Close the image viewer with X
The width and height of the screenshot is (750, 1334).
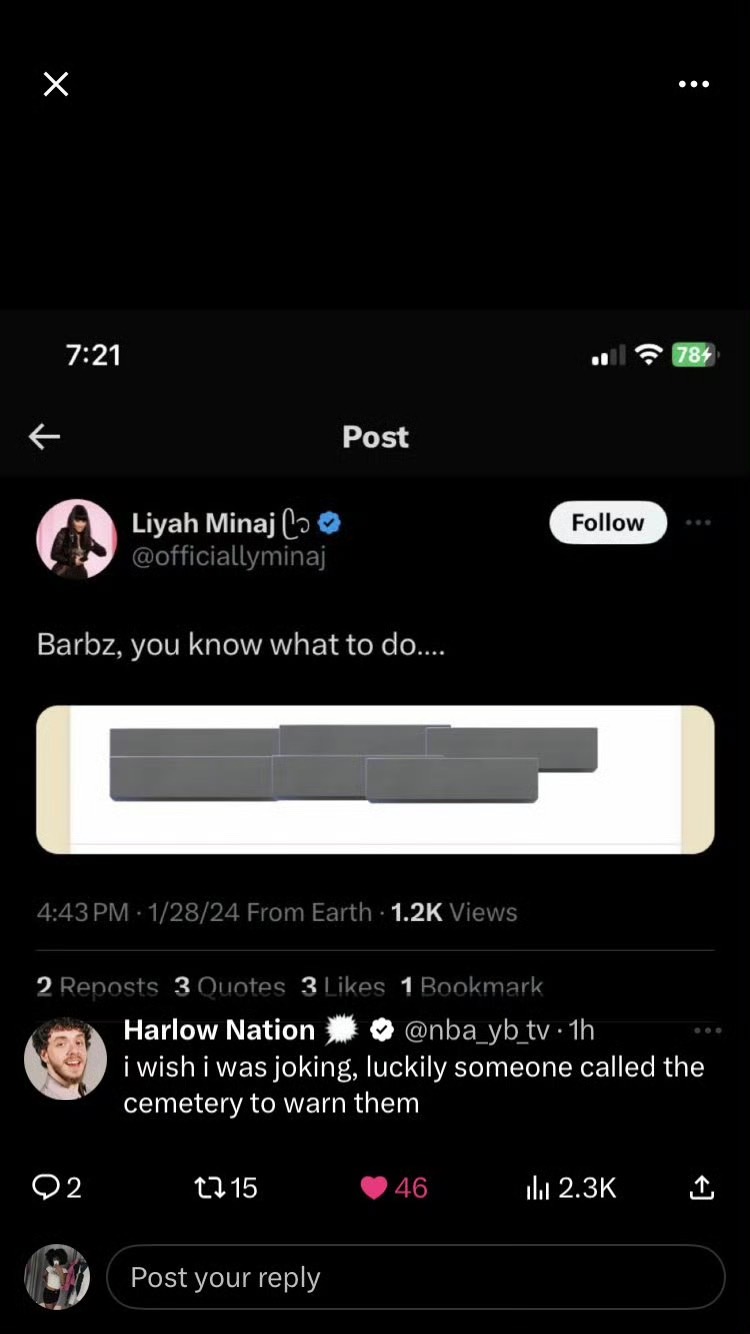(56, 85)
